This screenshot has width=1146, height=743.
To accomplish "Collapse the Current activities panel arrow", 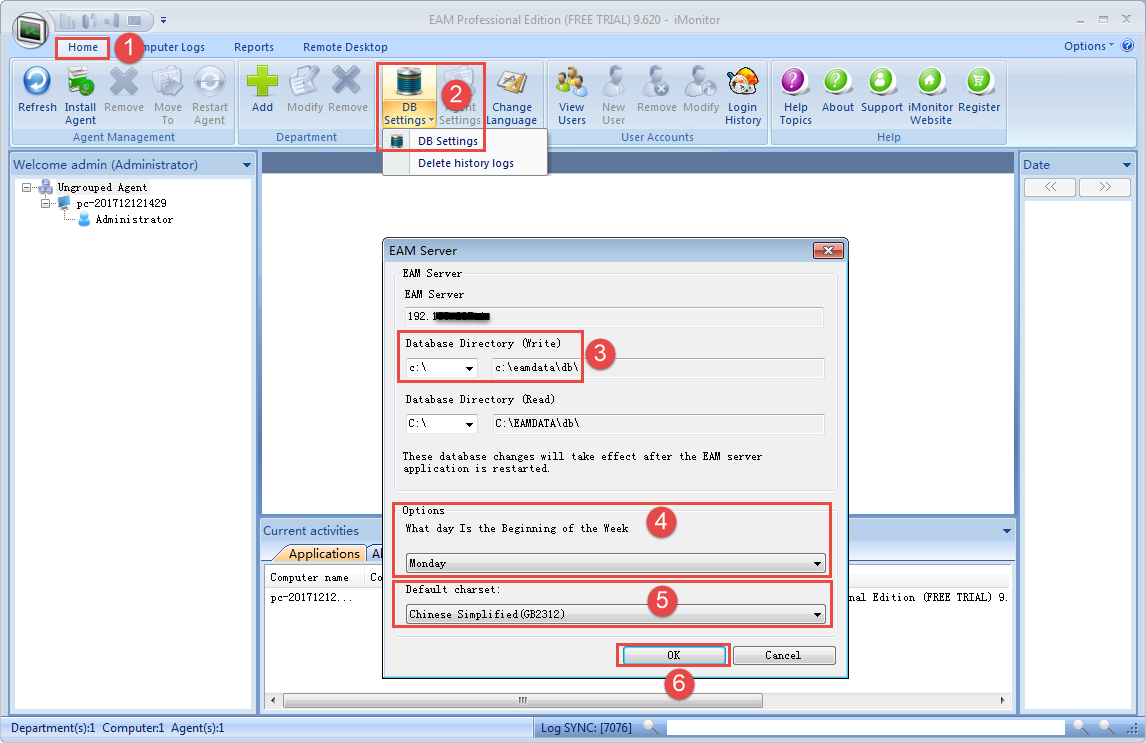I will [1006, 531].
